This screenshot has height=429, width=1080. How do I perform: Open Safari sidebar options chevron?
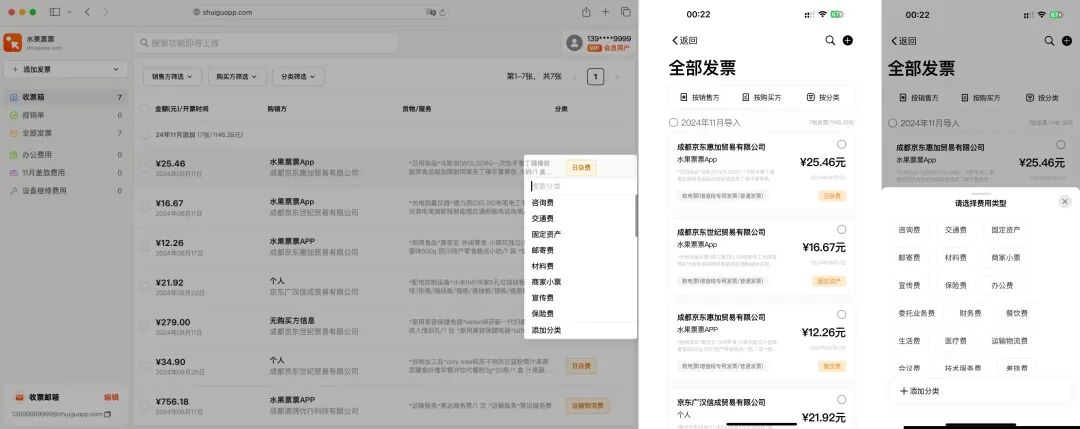click(68, 12)
